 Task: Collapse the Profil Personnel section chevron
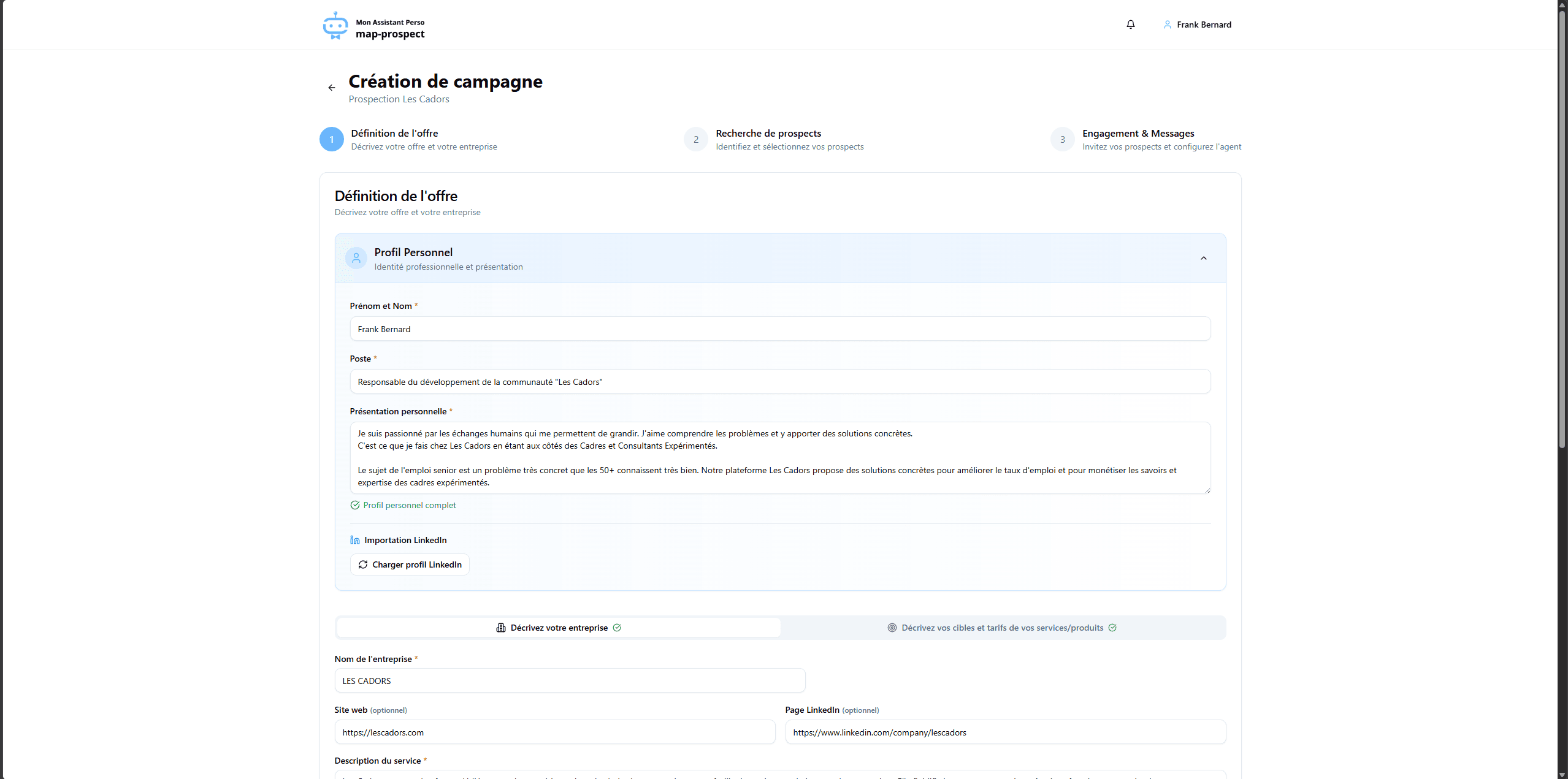pyautogui.click(x=1204, y=258)
